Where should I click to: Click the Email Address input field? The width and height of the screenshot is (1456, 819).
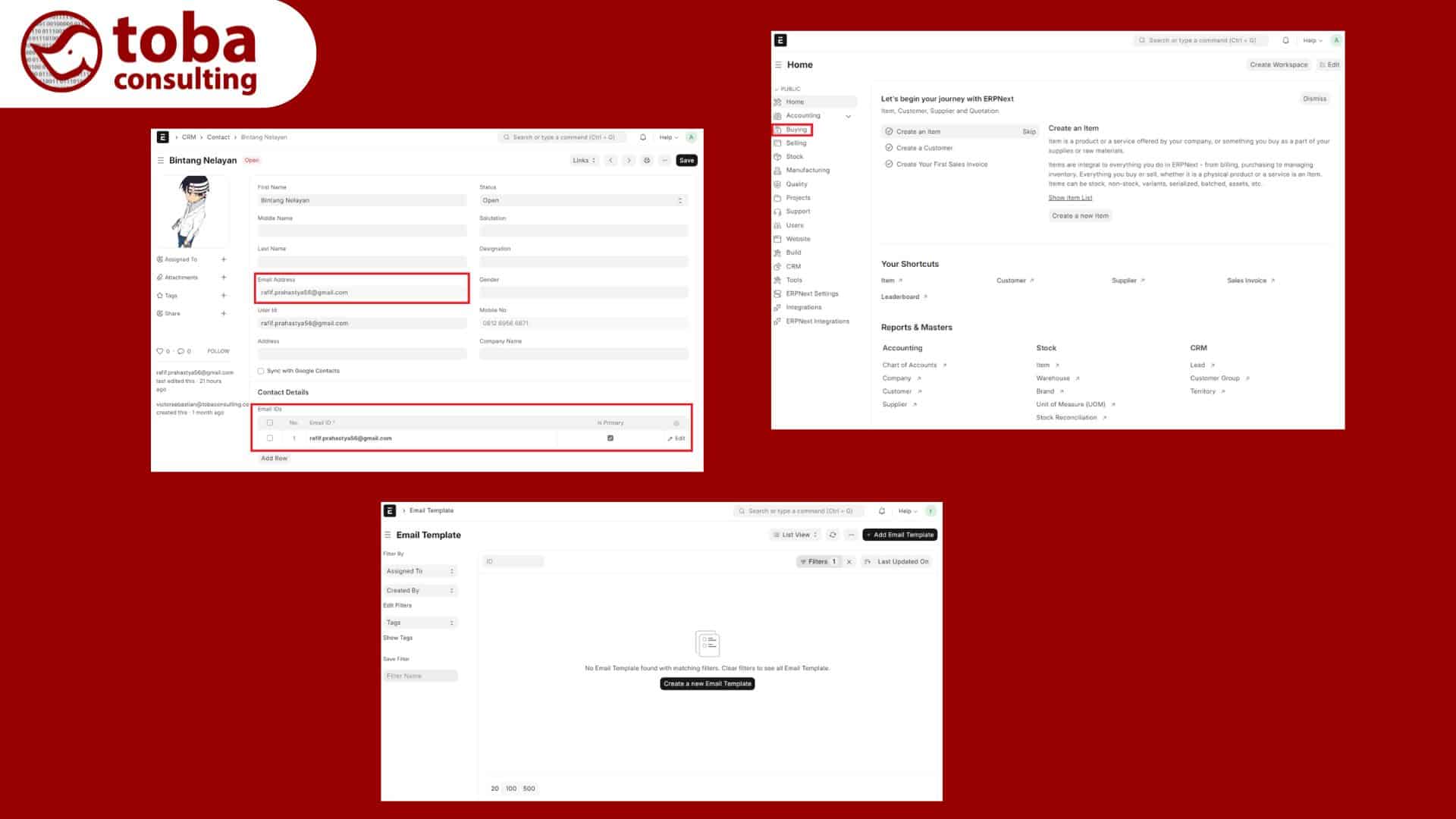coord(362,292)
